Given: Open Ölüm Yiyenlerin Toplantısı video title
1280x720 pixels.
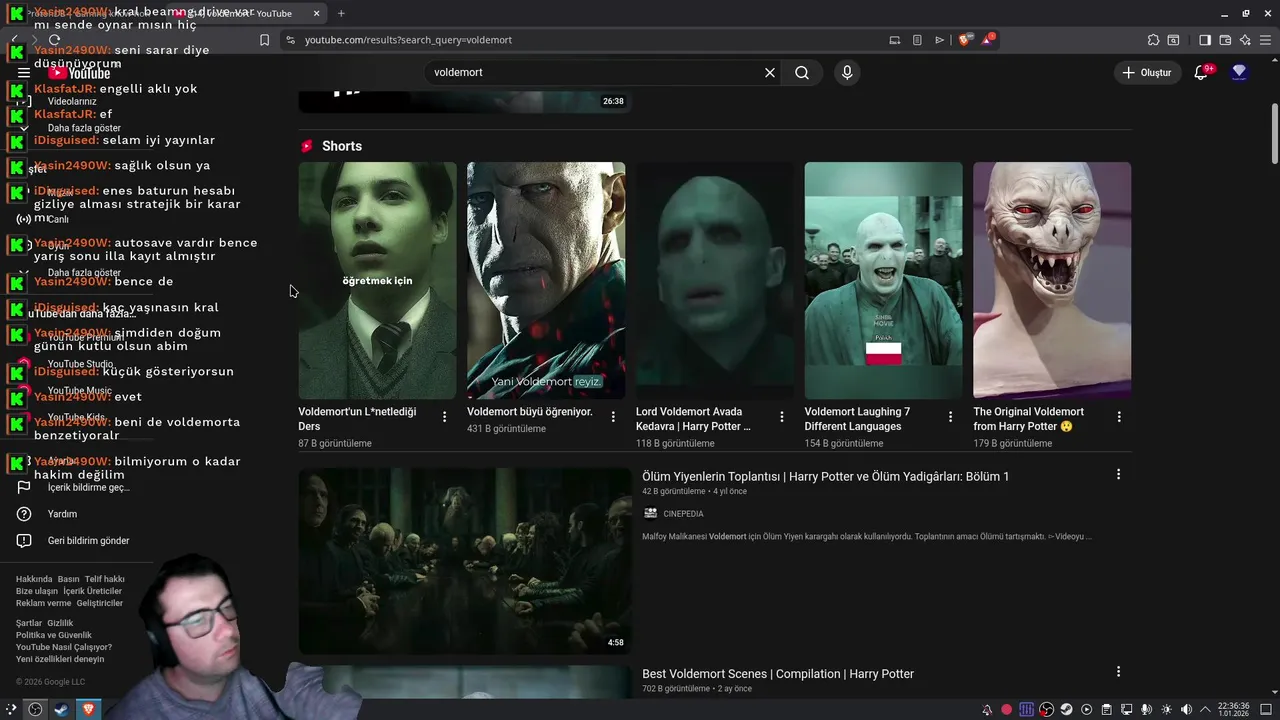Looking at the screenshot, I should [x=825, y=477].
